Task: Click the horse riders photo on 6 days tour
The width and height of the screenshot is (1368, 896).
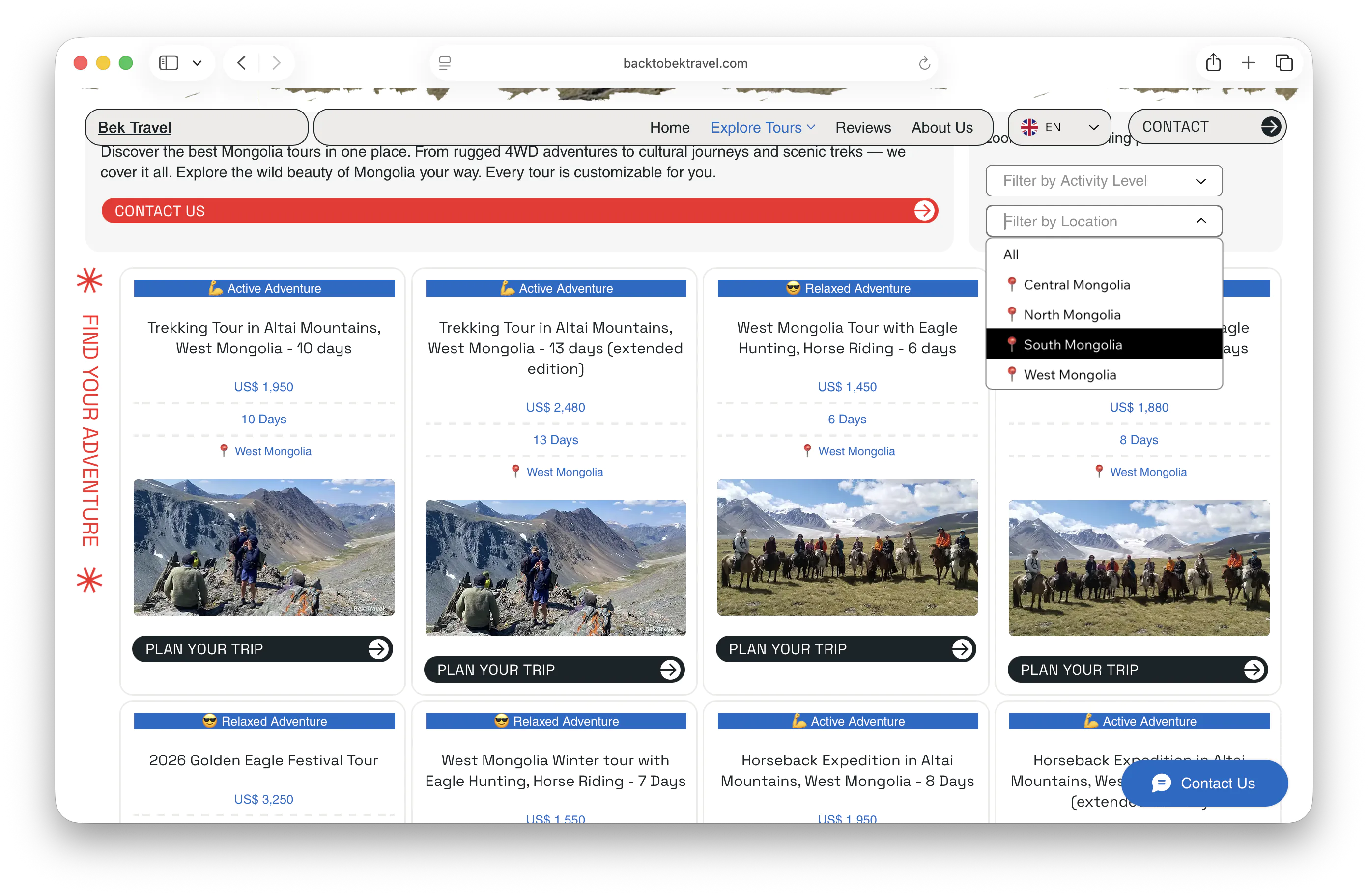Action: [x=847, y=547]
